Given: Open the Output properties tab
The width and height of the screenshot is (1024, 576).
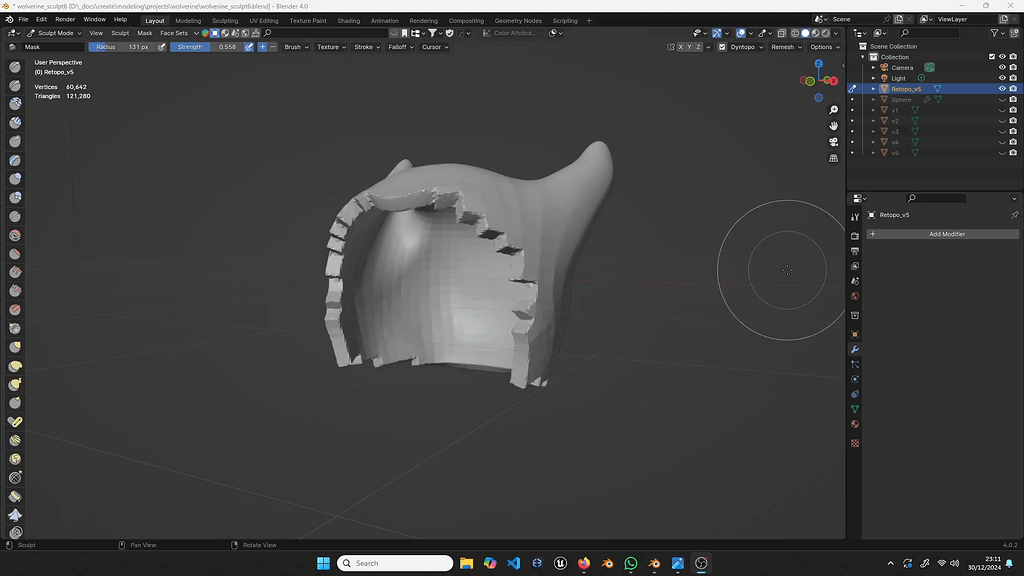Looking at the screenshot, I should (855, 251).
